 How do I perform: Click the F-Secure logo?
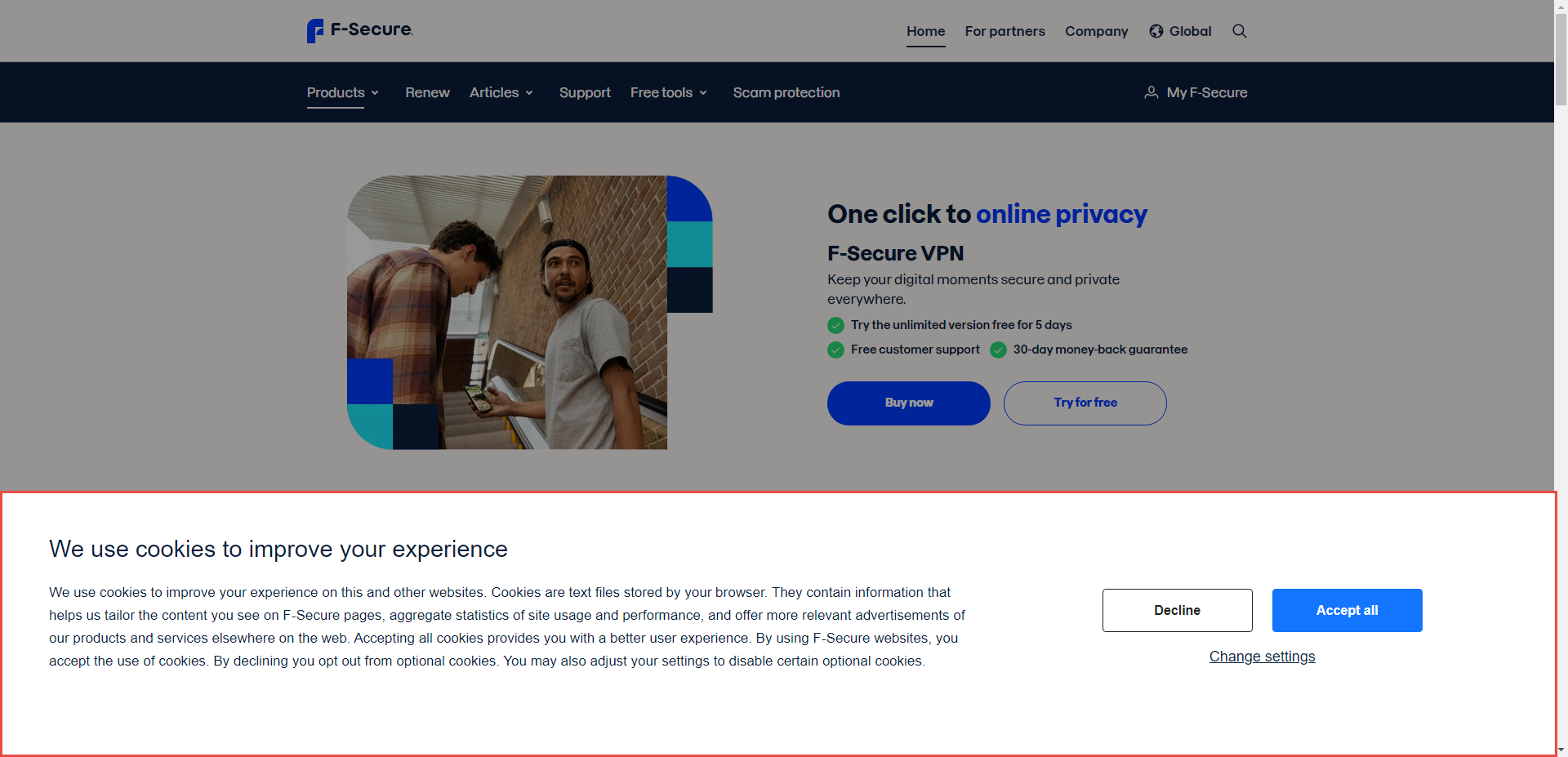pyautogui.click(x=359, y=30)
